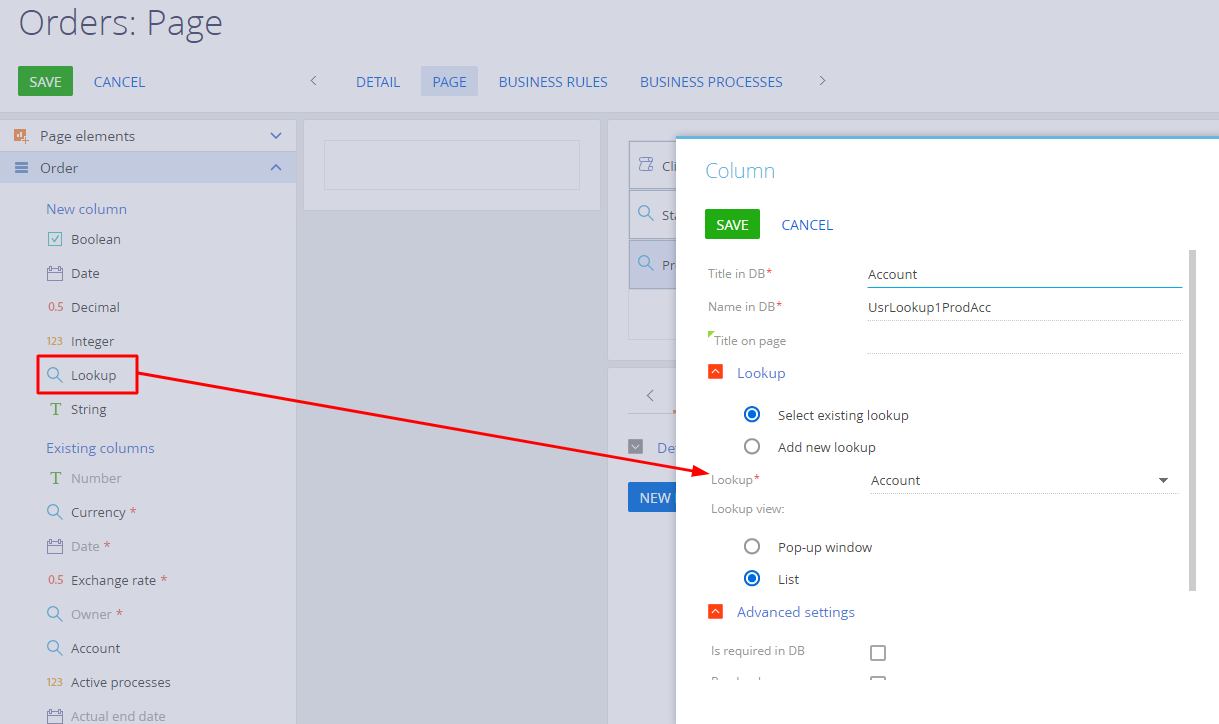Select the Add new lookup radio button
The image size is (1219, 724).
[x=752, y=447]
